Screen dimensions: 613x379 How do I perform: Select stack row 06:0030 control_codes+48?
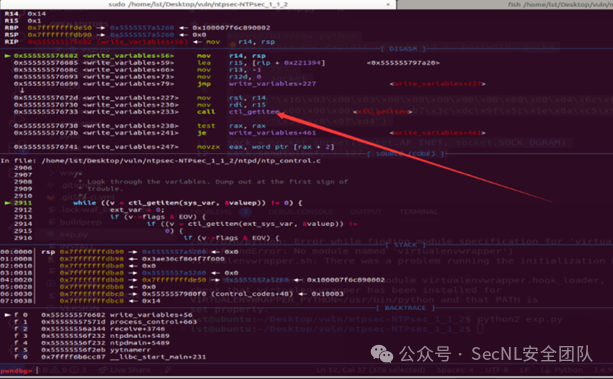172,294
